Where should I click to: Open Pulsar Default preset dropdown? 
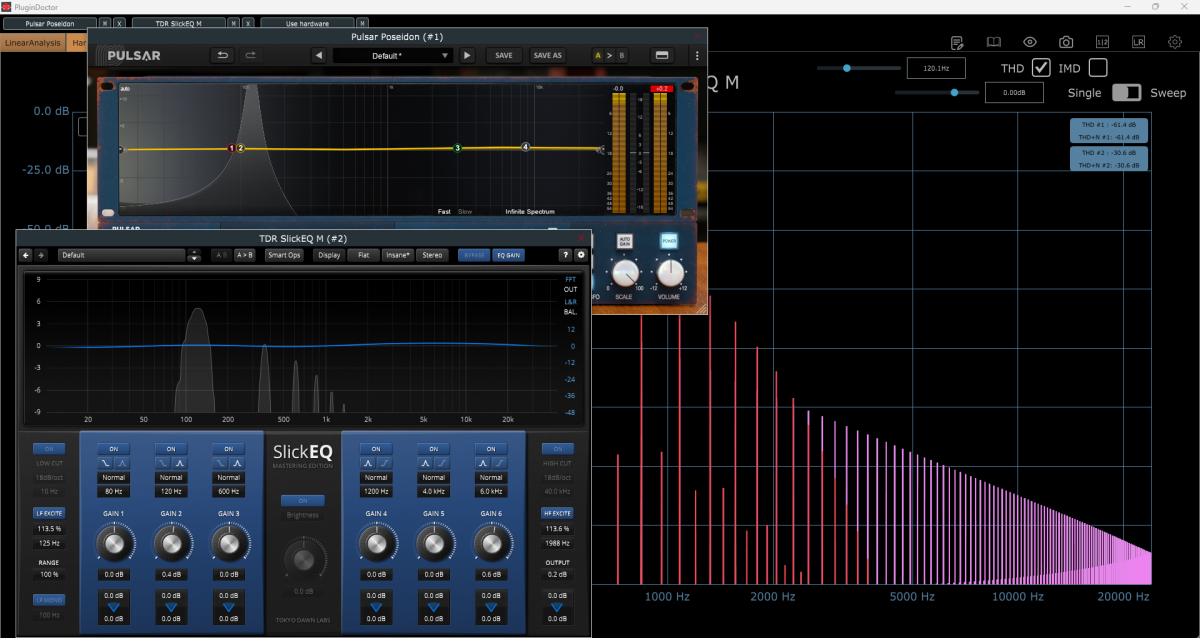[393, 55]
